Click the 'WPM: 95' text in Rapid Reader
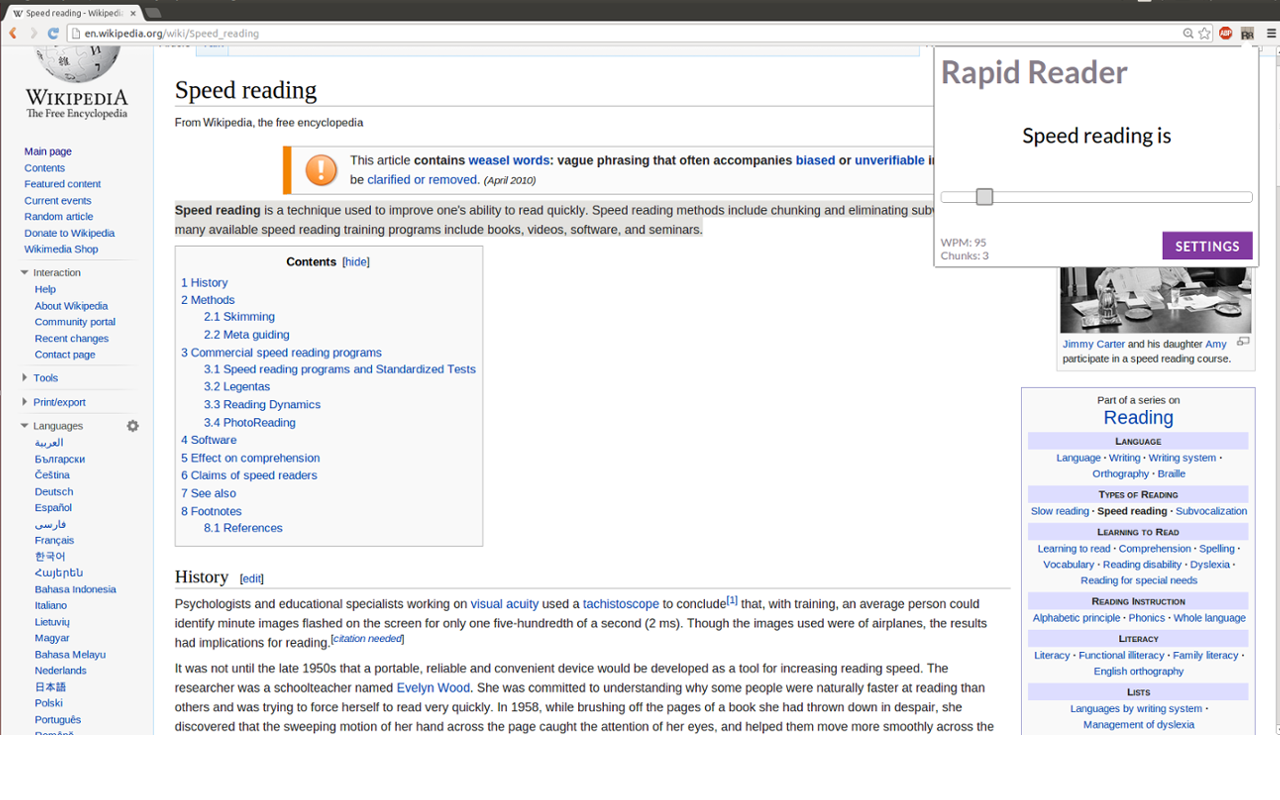The image size is (1280, 800). click(x=963, y=243)
